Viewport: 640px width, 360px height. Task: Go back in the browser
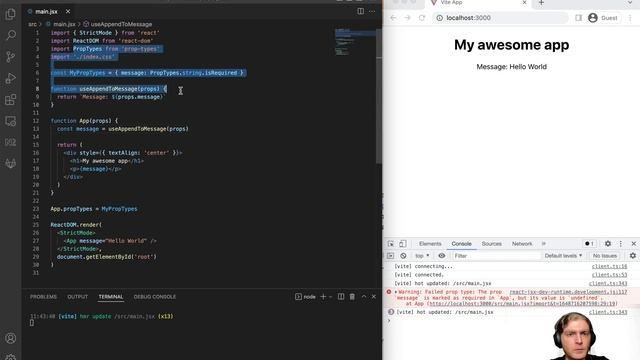tap(393, 18)
